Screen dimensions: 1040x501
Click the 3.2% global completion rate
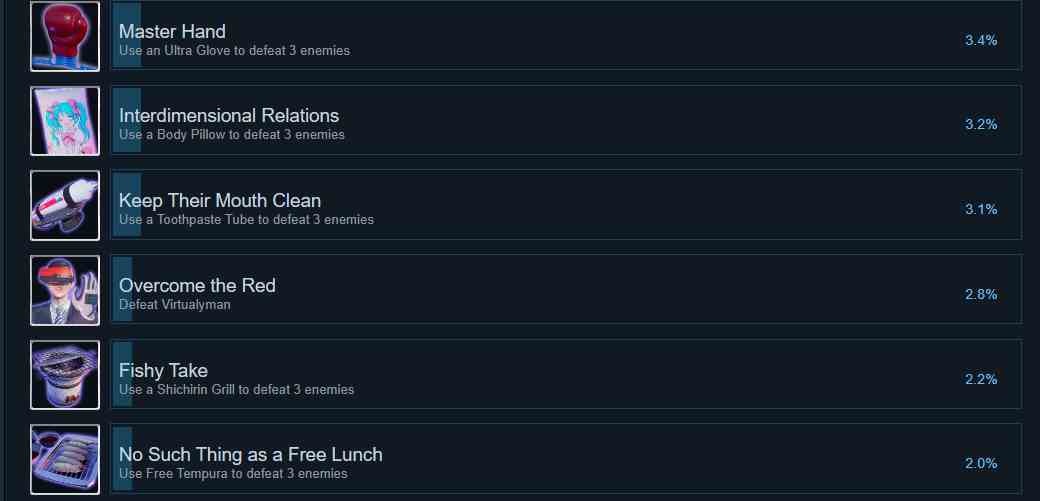[981, 124]
